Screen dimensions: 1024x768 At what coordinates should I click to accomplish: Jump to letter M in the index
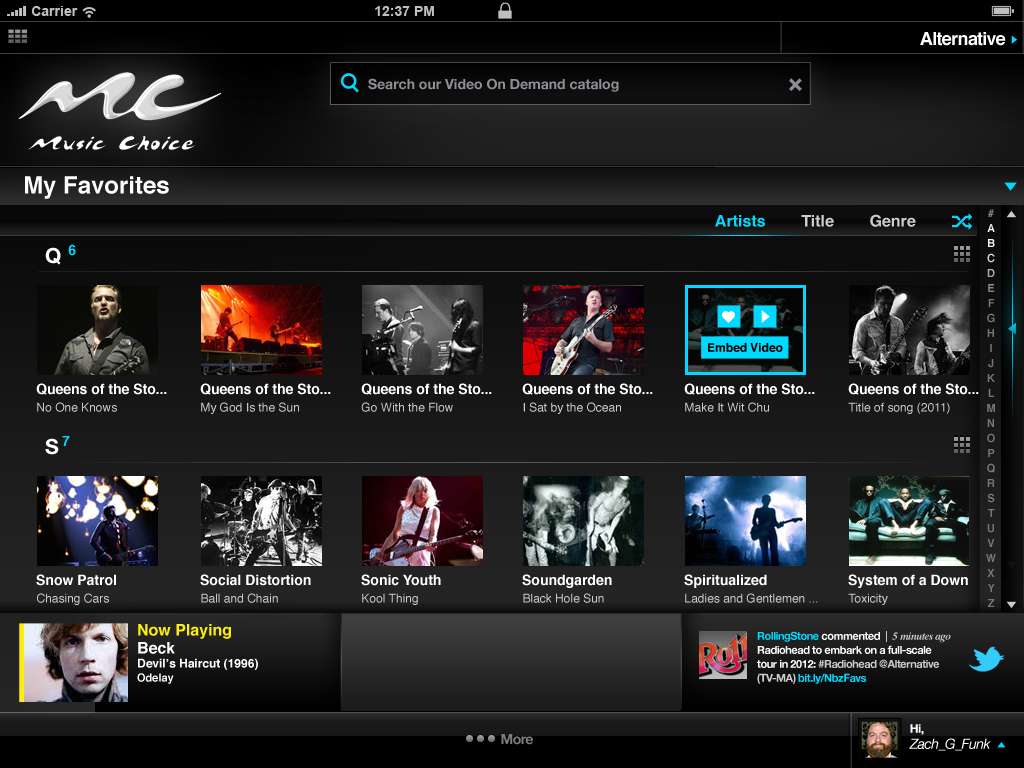coord(991,408)
